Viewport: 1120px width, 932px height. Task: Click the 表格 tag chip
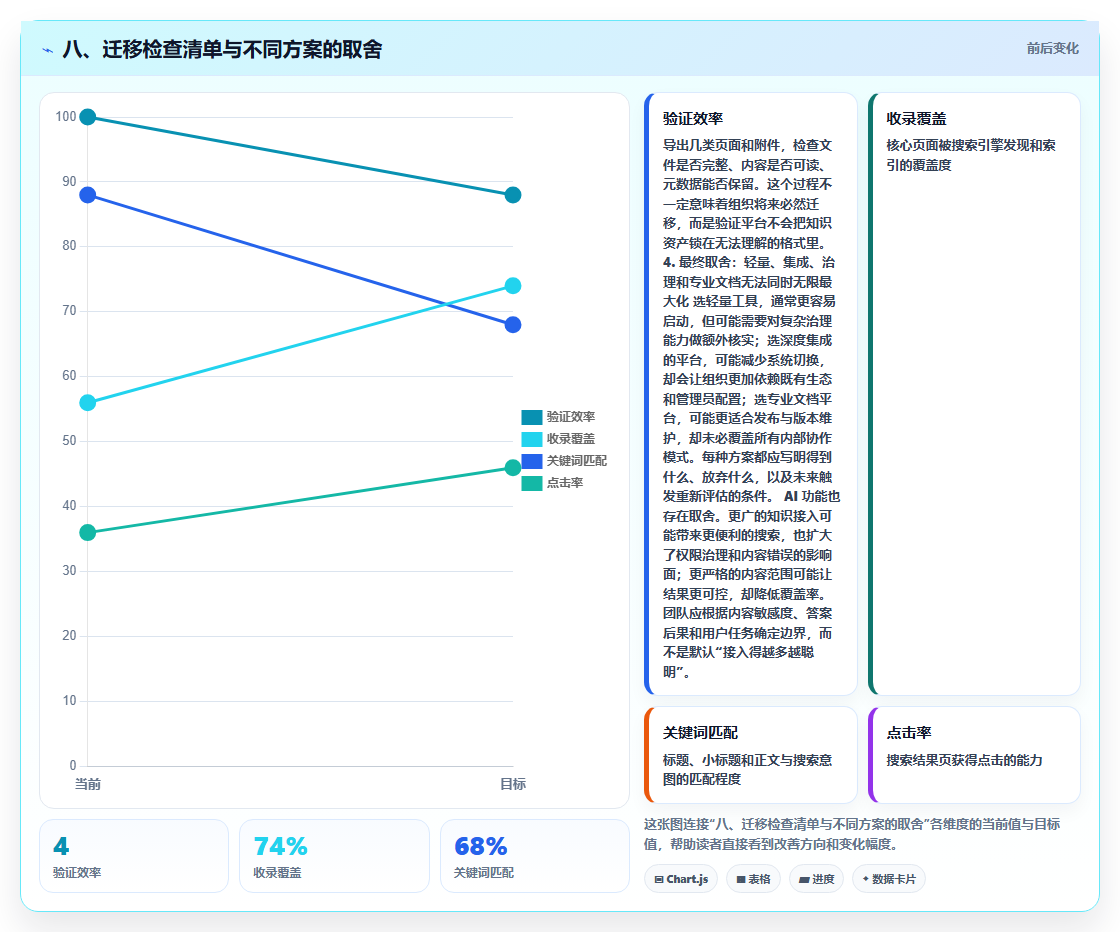(754, 879)
